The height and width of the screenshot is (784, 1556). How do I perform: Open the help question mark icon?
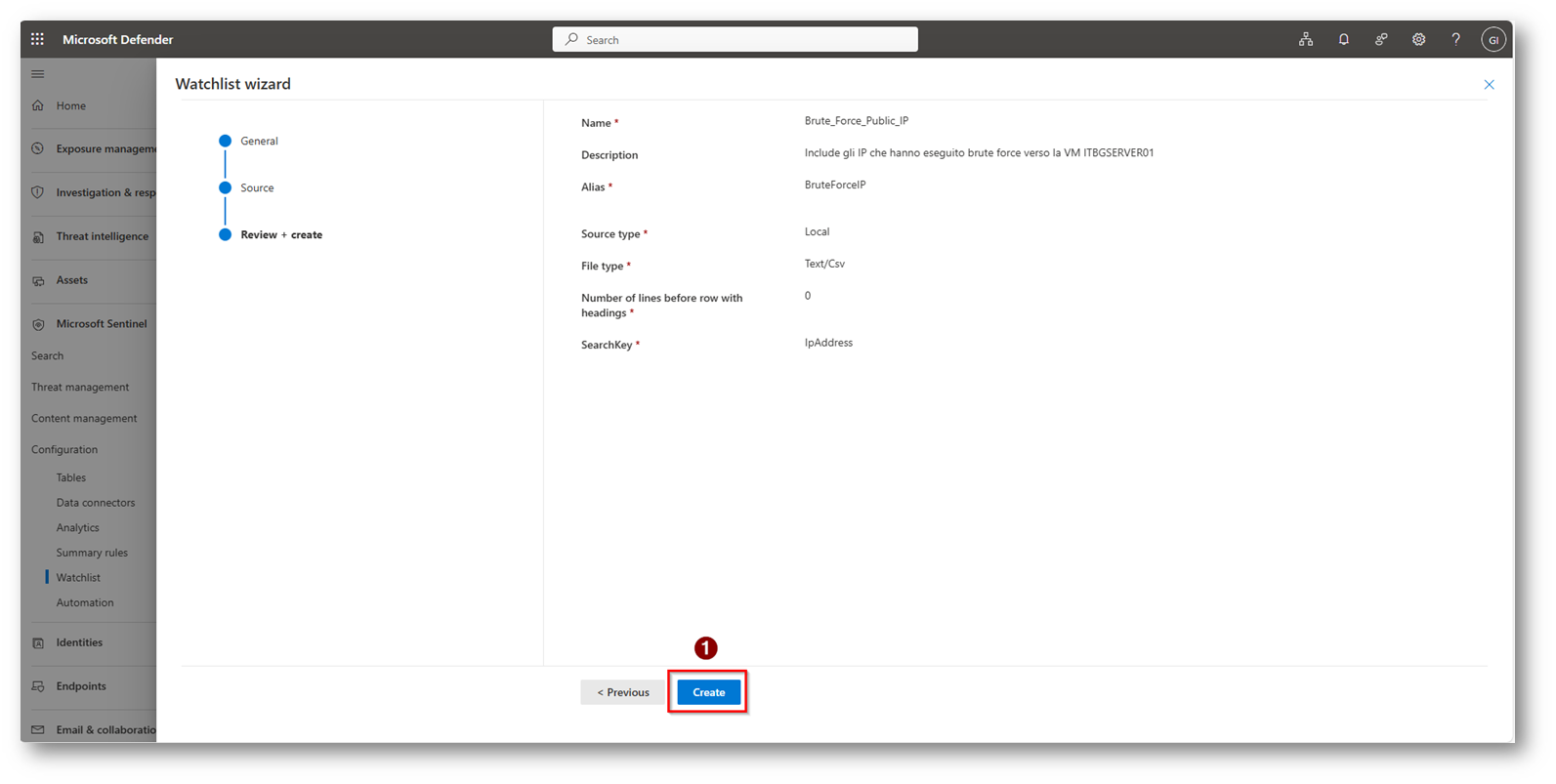(1455, 39)
